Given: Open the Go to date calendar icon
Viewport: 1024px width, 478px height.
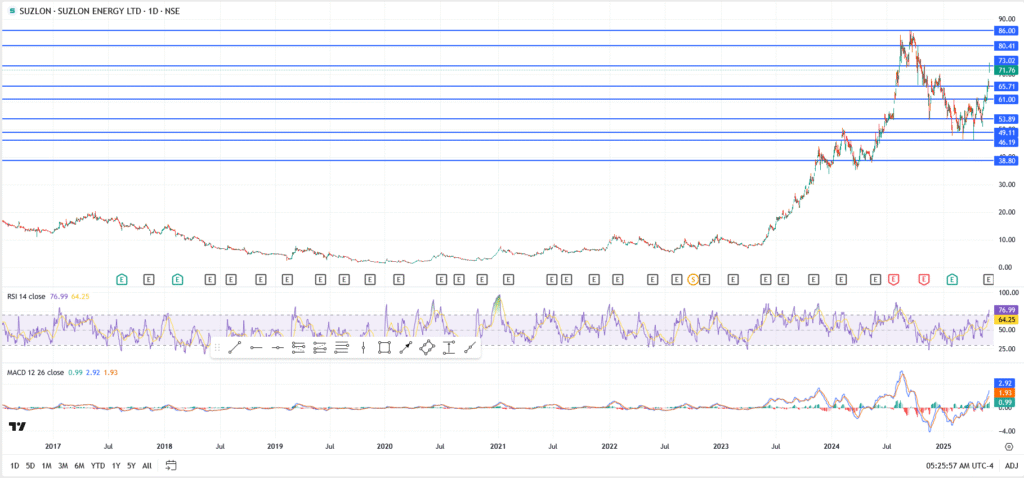Looking at the screenshot, I should 171,465.
